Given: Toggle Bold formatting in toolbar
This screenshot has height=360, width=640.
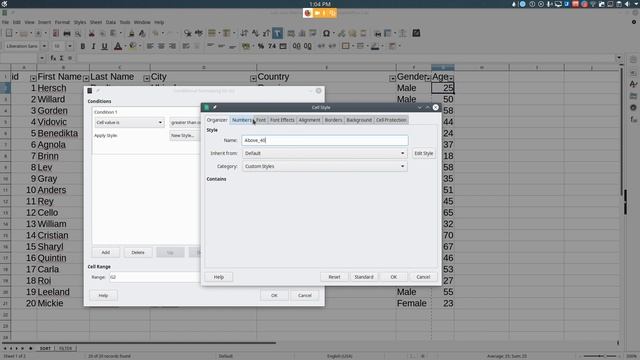Looking at the screenshot, I should pyautogui.click(x=83, y=46).
